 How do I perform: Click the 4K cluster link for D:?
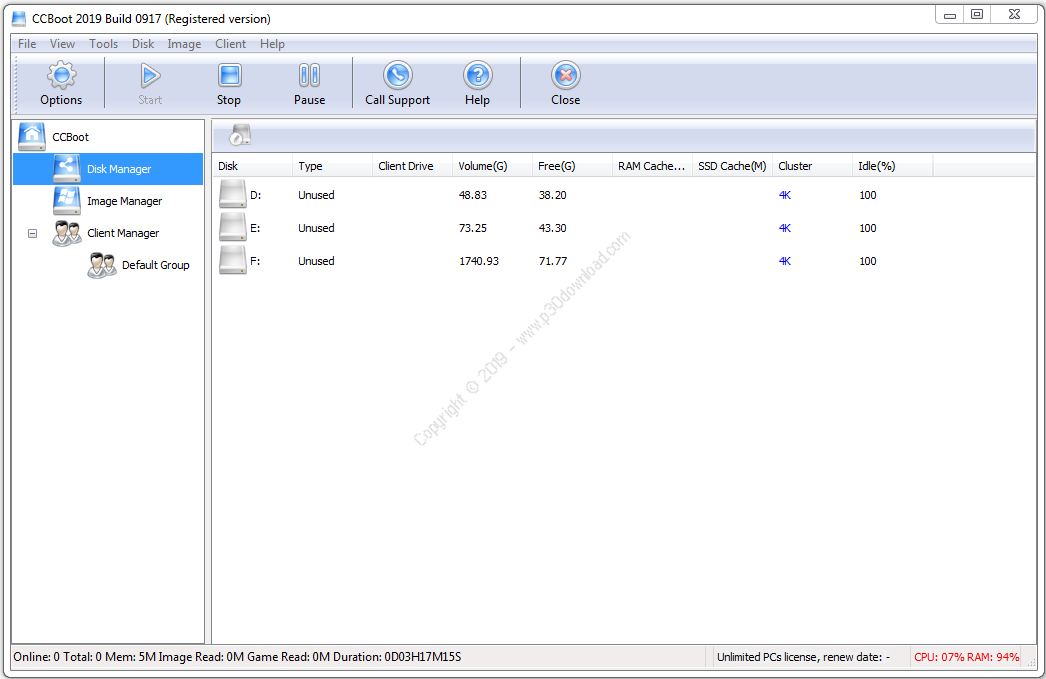[784, 195]
